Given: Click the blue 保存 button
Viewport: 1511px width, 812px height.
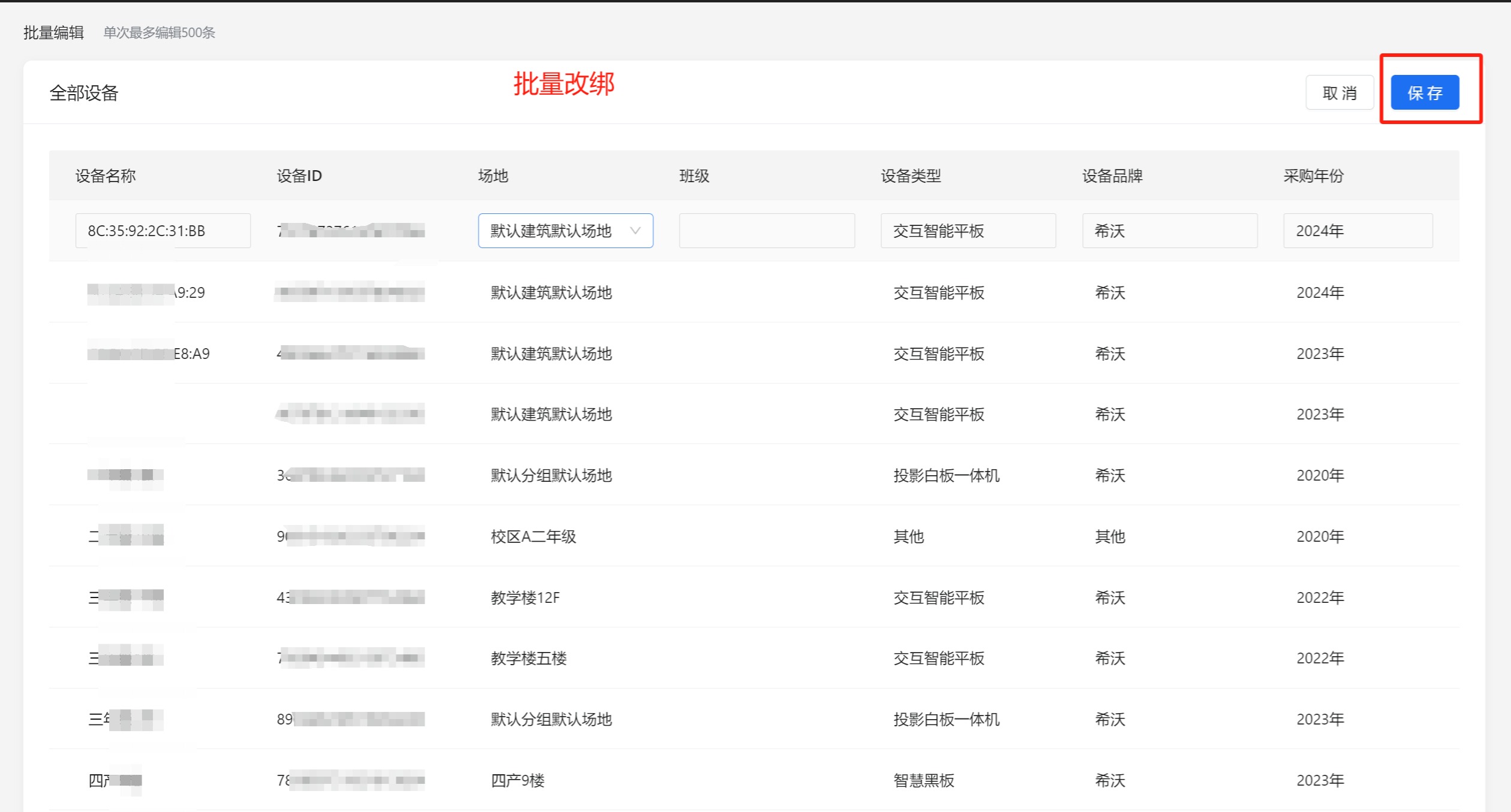Looking at the screenshot, I should (1424, 93).
